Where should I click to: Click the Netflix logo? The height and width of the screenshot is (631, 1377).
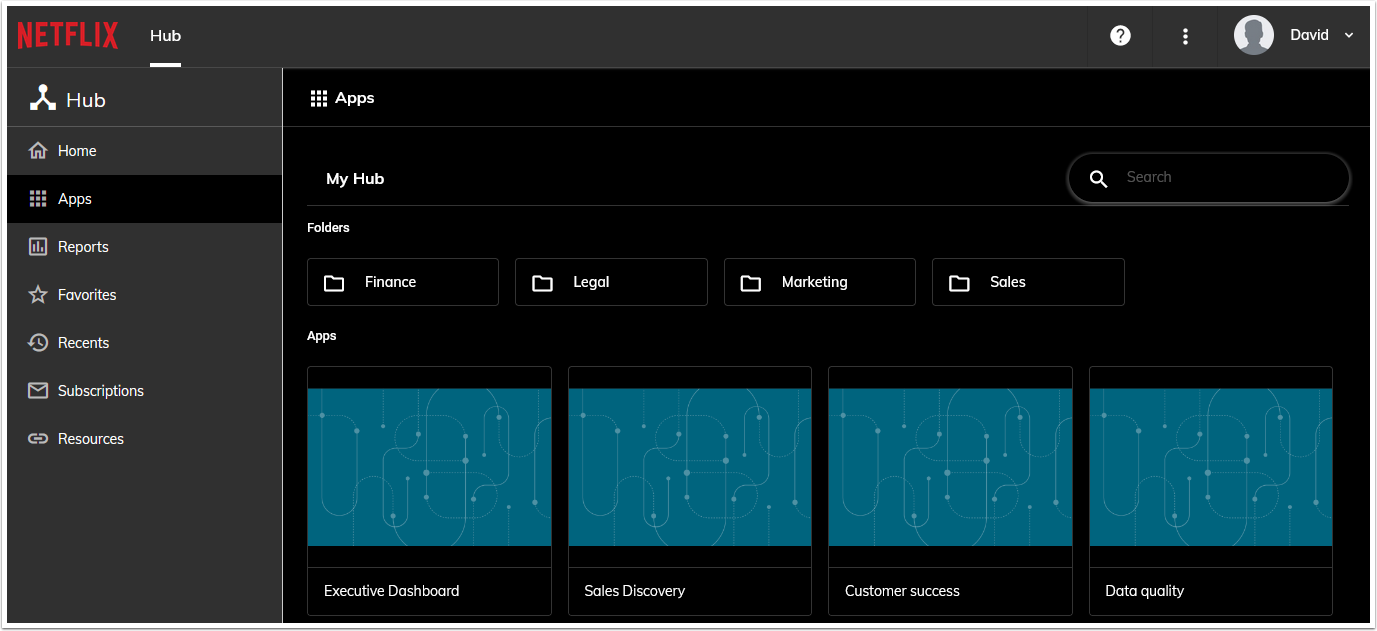(67, 35)
